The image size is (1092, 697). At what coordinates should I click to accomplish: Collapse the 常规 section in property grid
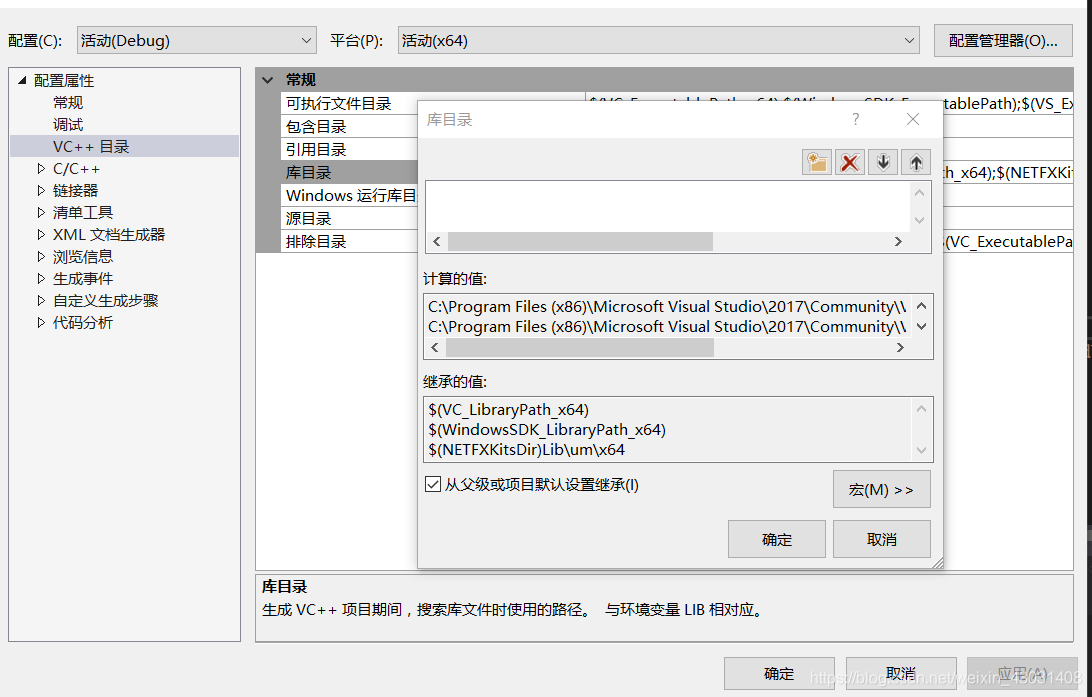pos(267,79)
